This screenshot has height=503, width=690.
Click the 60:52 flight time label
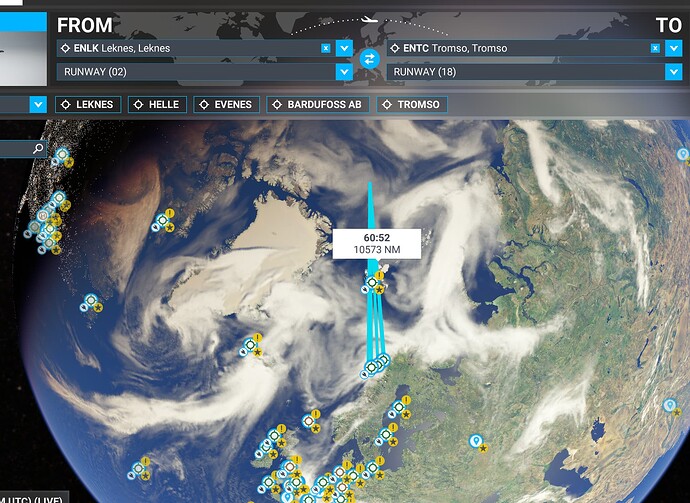[377, 238]
